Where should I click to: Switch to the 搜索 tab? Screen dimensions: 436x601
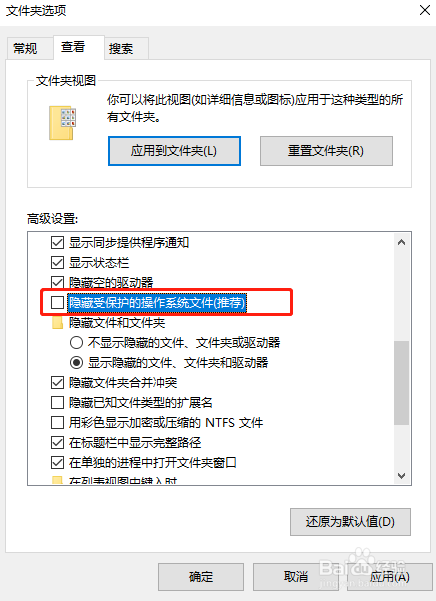click(x=121, y=49)
